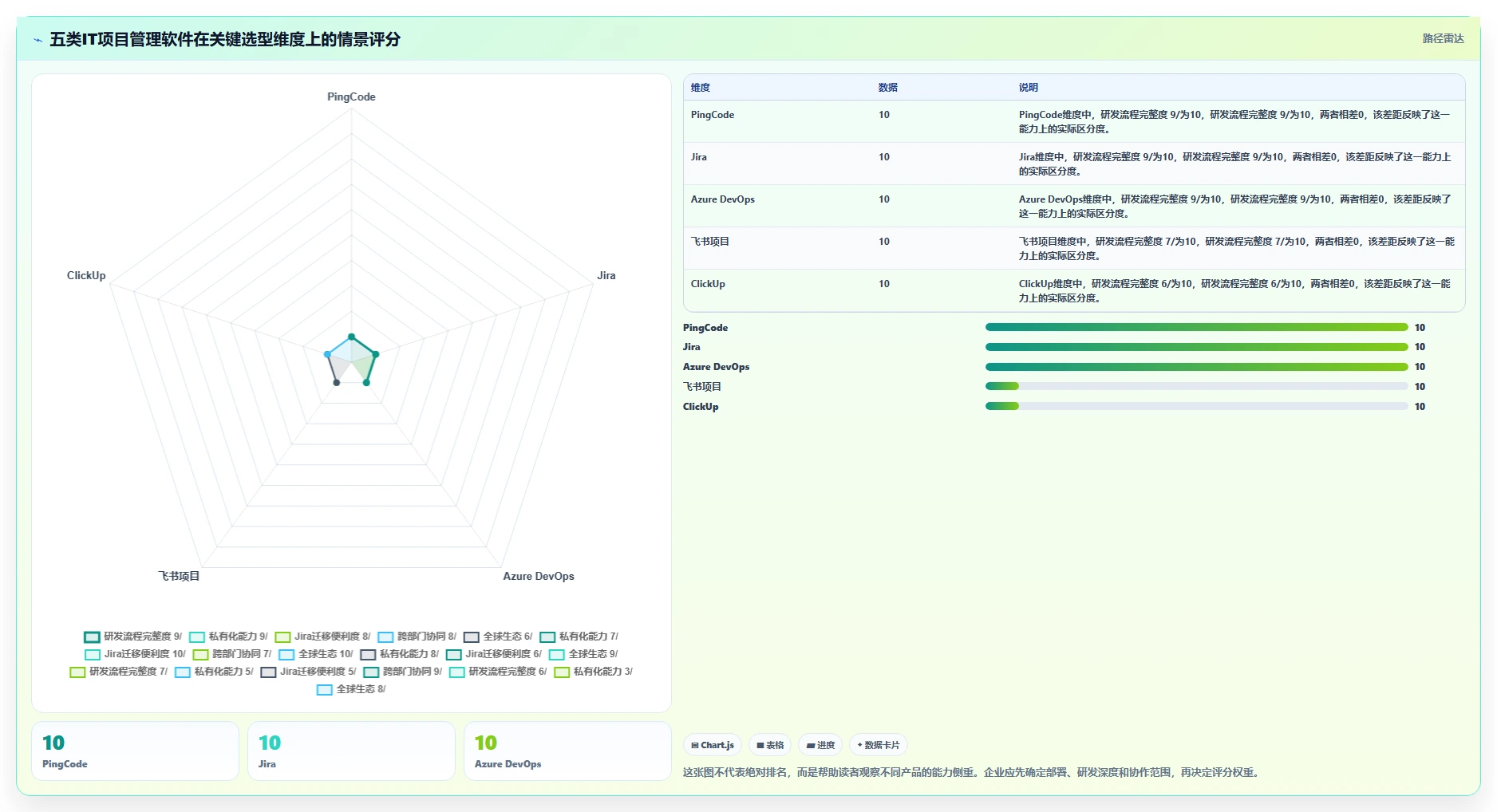Open the PingCode score card
1497x812 pixels.
(x=135, y=751)
